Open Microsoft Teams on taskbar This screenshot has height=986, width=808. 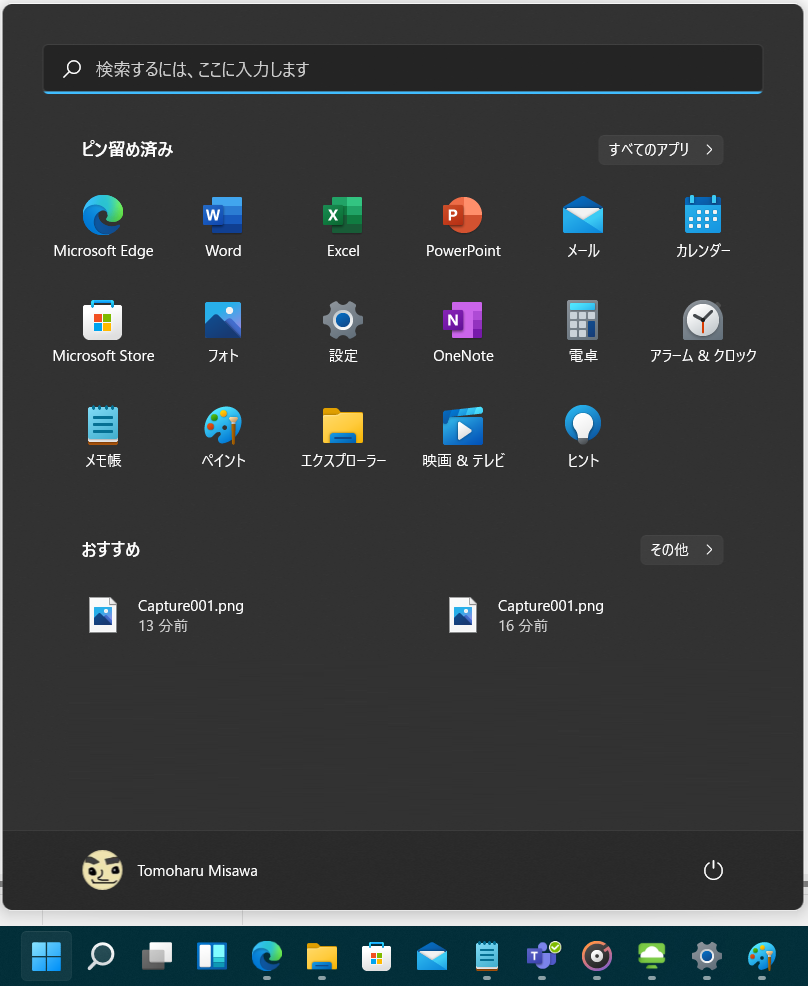pos(542,956)
